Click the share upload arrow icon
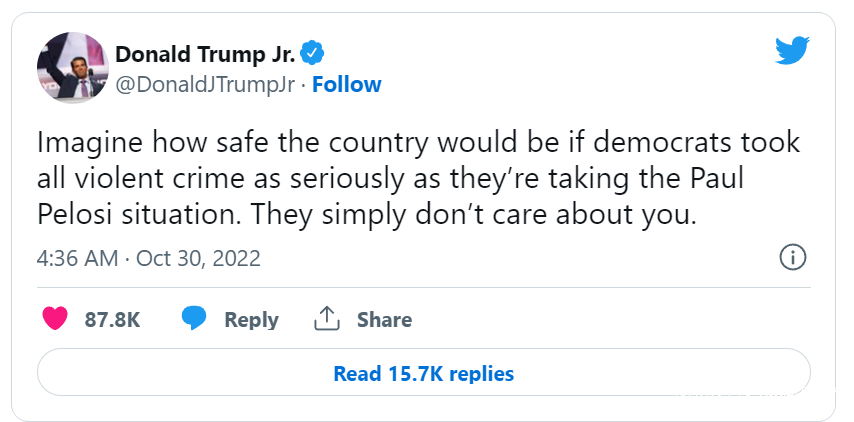The width and height of the screenshot is (854, 422). 327,319
